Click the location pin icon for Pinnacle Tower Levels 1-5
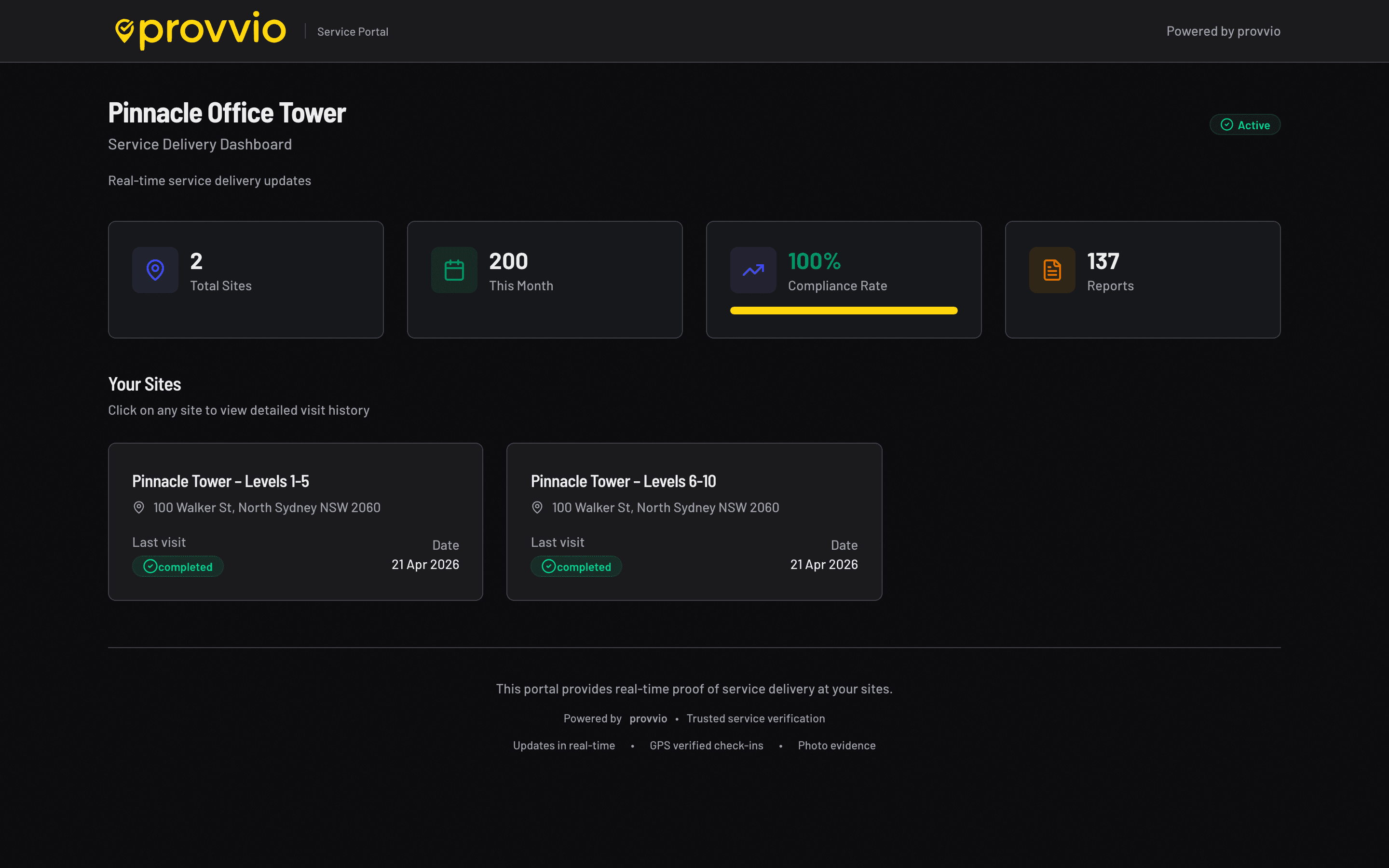This screenshot has height=868, width=1389. click(x=138, y=507)
